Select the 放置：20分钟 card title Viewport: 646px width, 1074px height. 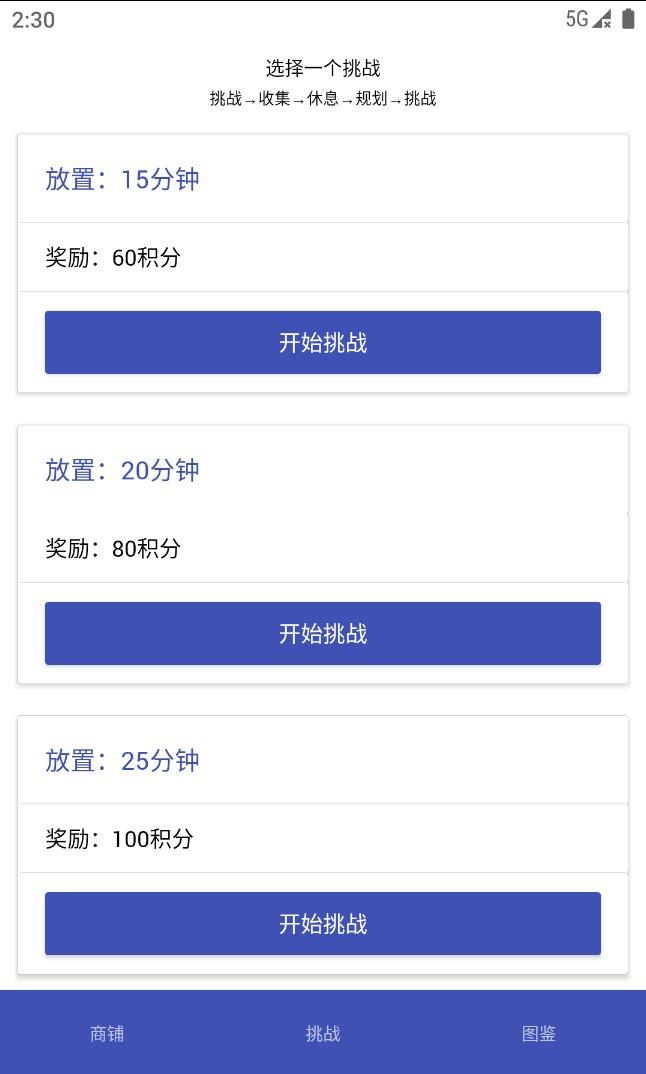tap(122, 470)
